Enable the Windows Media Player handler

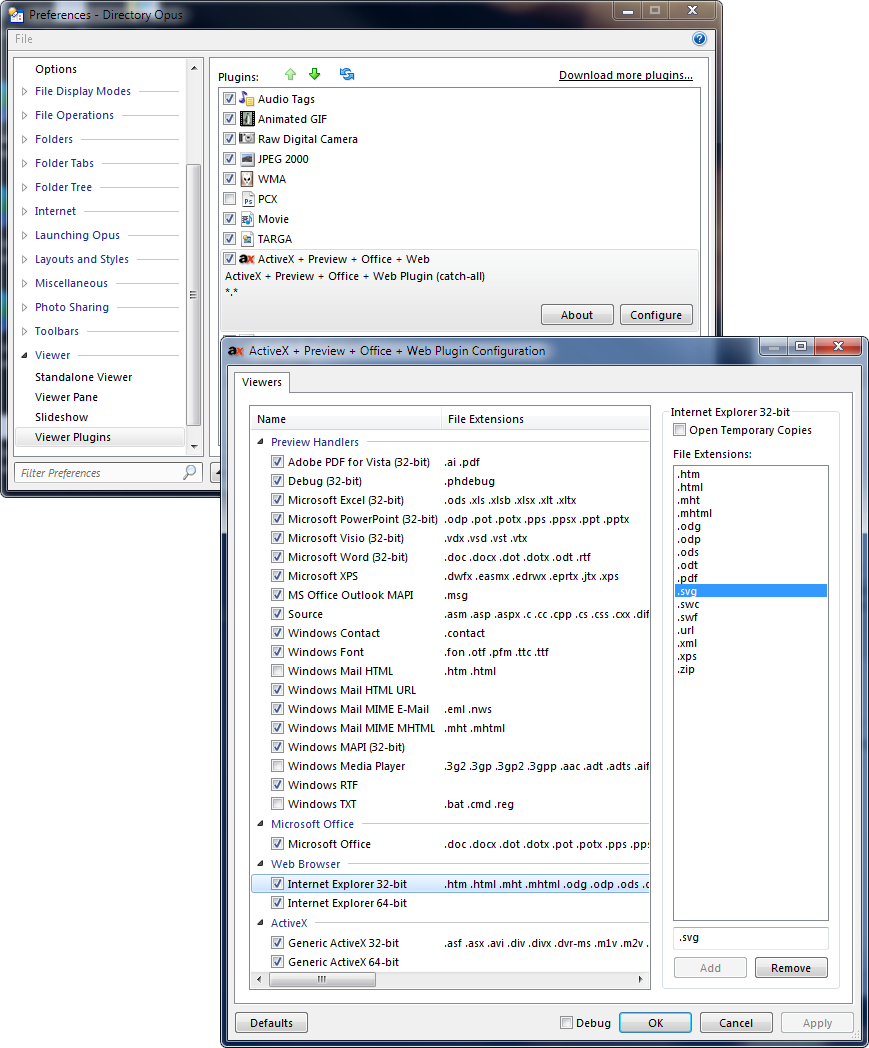(277, 766)
